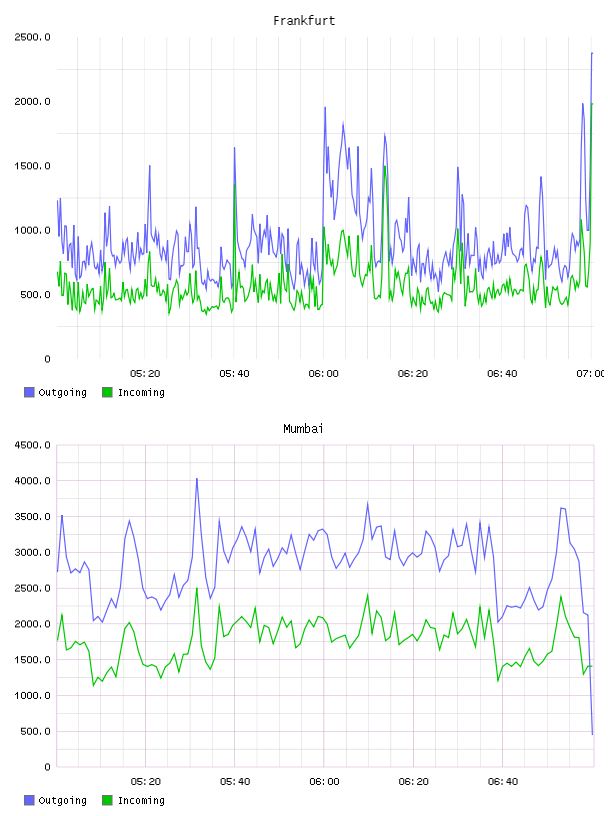
Task: Click the 4000.0 y-axis label in Mumbai chart
Action: tap(33, 481)
